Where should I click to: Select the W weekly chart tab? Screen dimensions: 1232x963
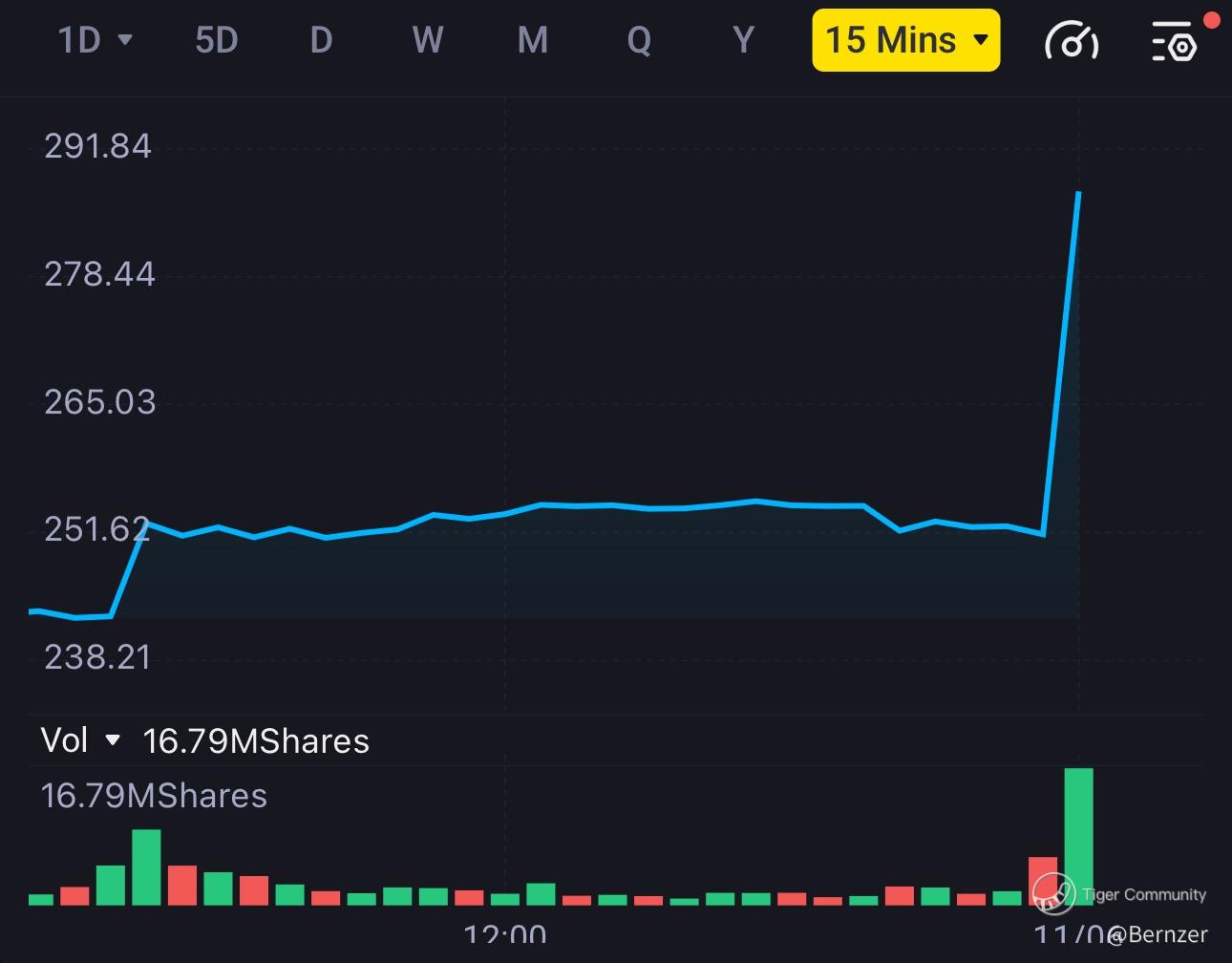pyautogui.click(x=427, y=40)
